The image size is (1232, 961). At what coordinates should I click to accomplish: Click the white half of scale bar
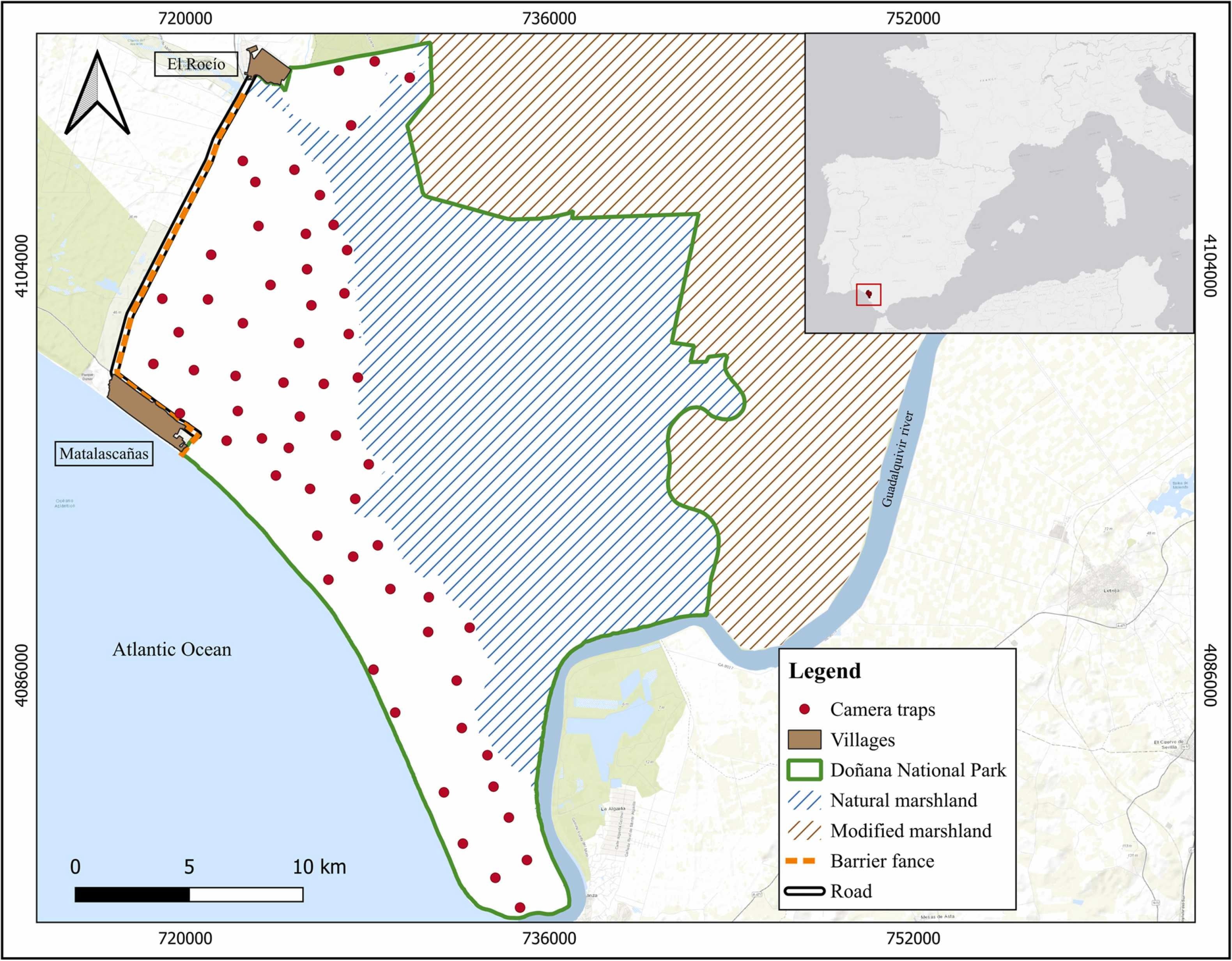click(246, 895)
